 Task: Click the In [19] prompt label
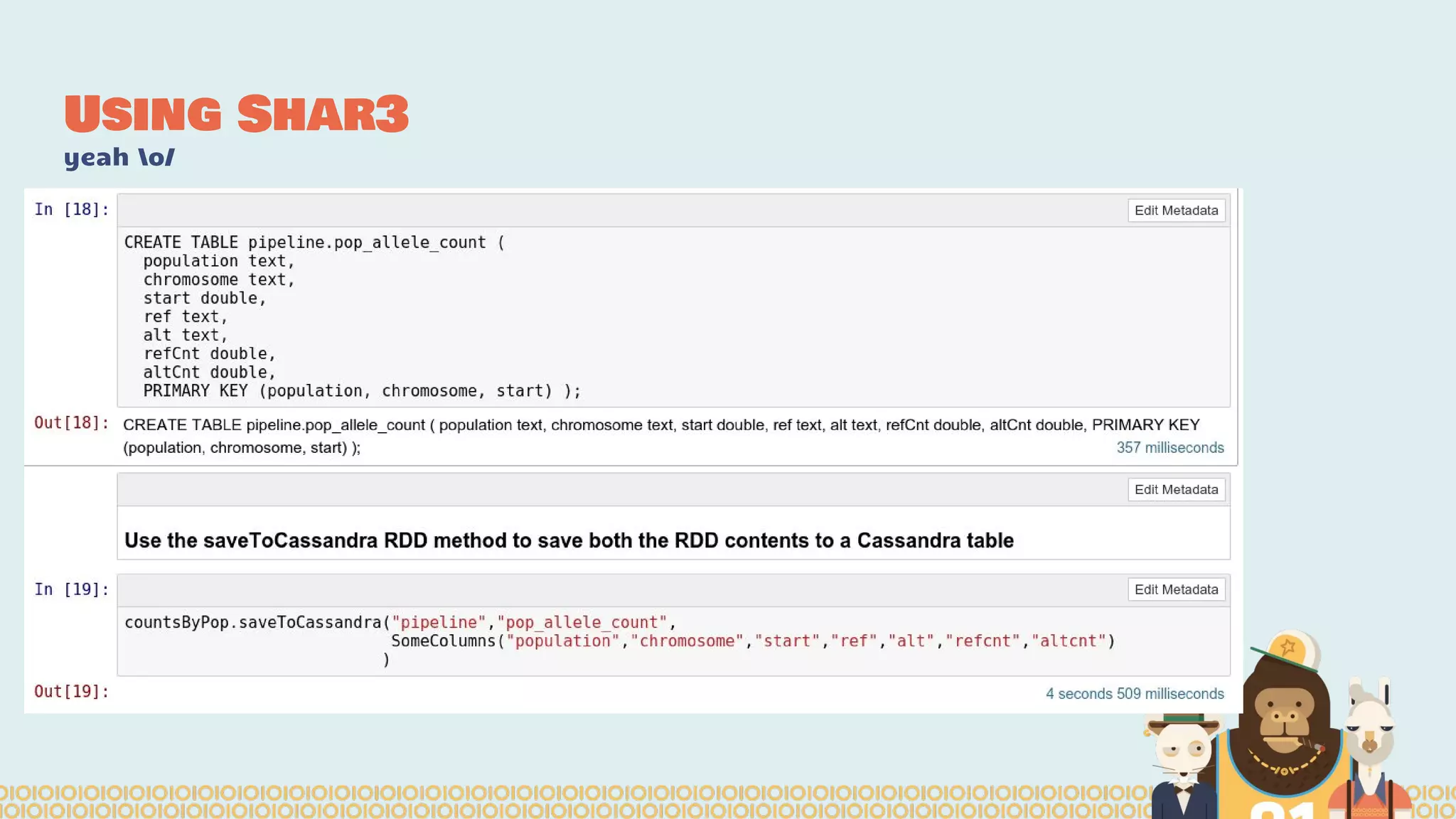click(71, 589)
